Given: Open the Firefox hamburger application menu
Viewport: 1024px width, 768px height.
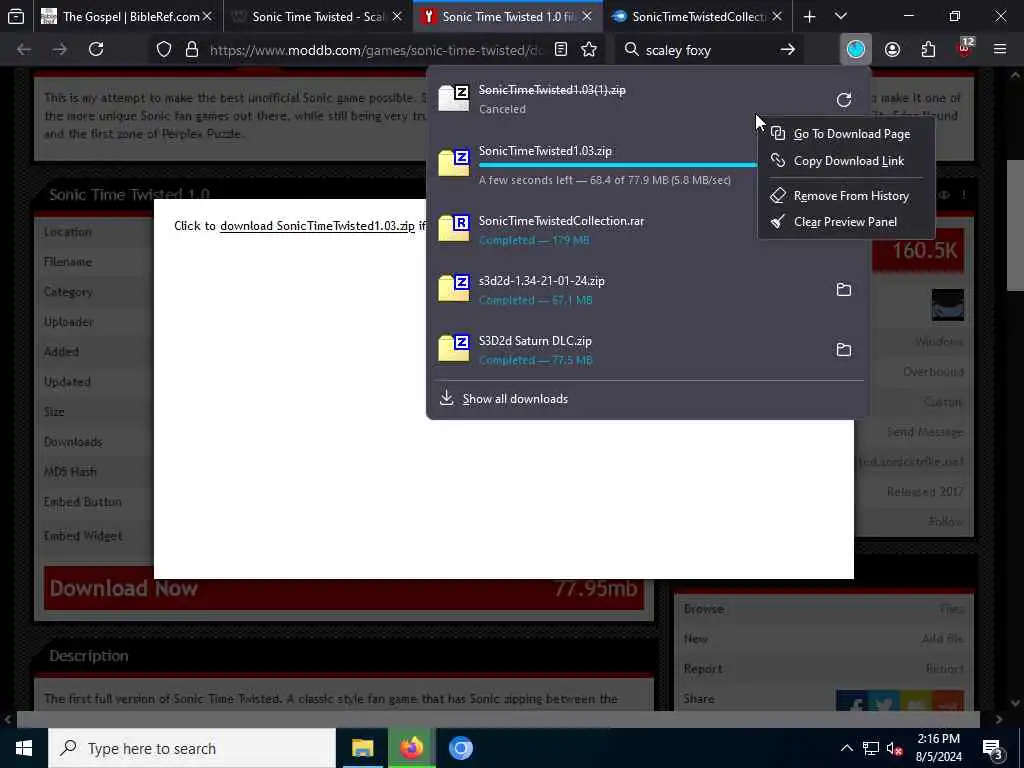Looking at the screenshot, I should (x=1000, y=49).
